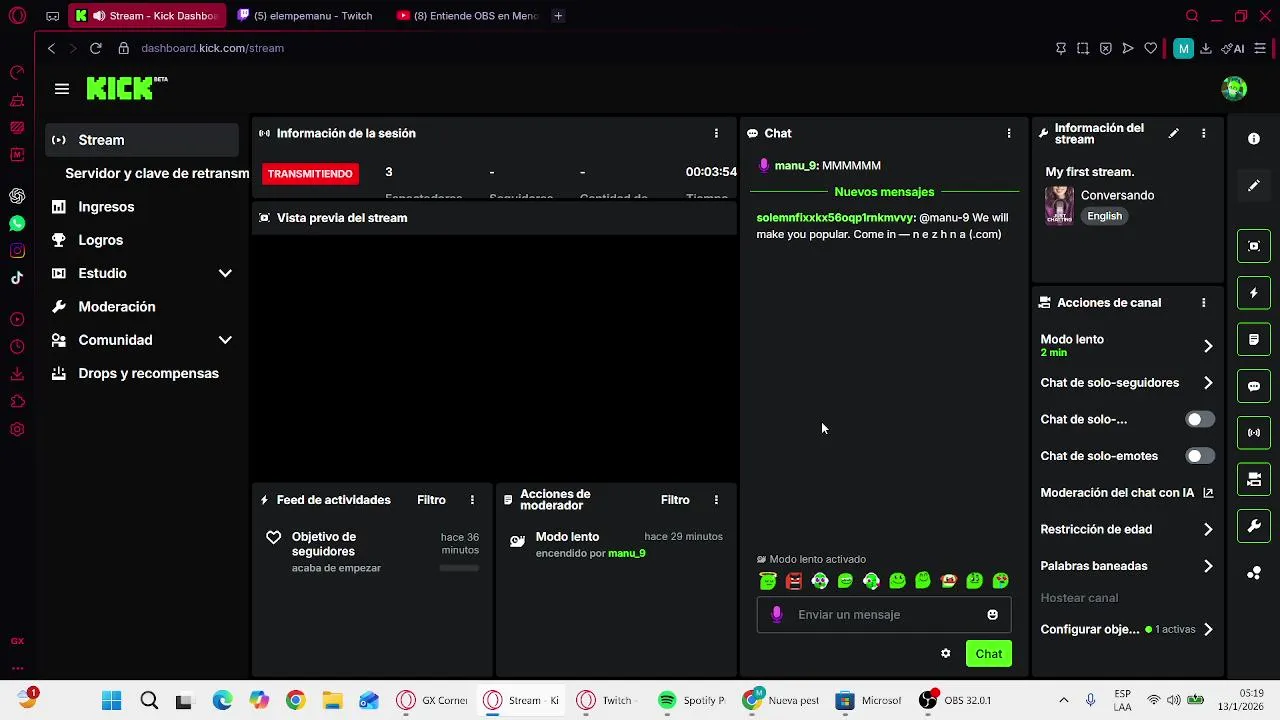Filter the Feed de actividades

[431, 500]
